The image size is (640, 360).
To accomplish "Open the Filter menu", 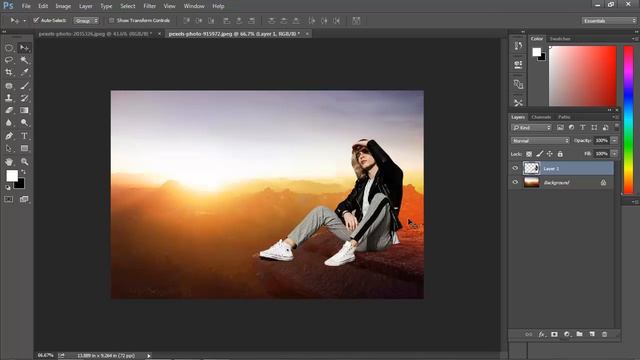I will [150, 6].
